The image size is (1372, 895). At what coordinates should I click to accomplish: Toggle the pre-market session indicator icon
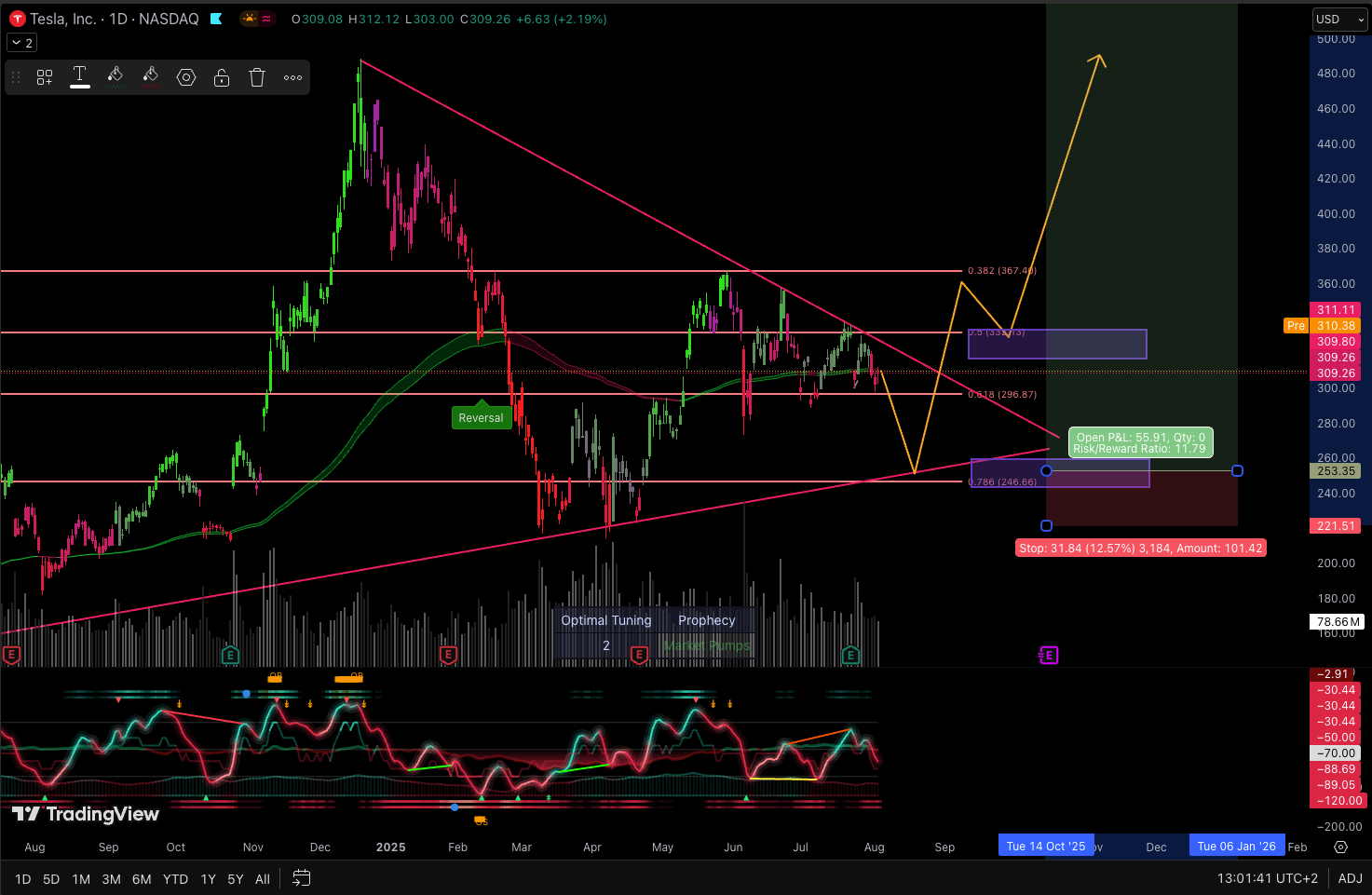pyautogui.click(x=250, y=19)
